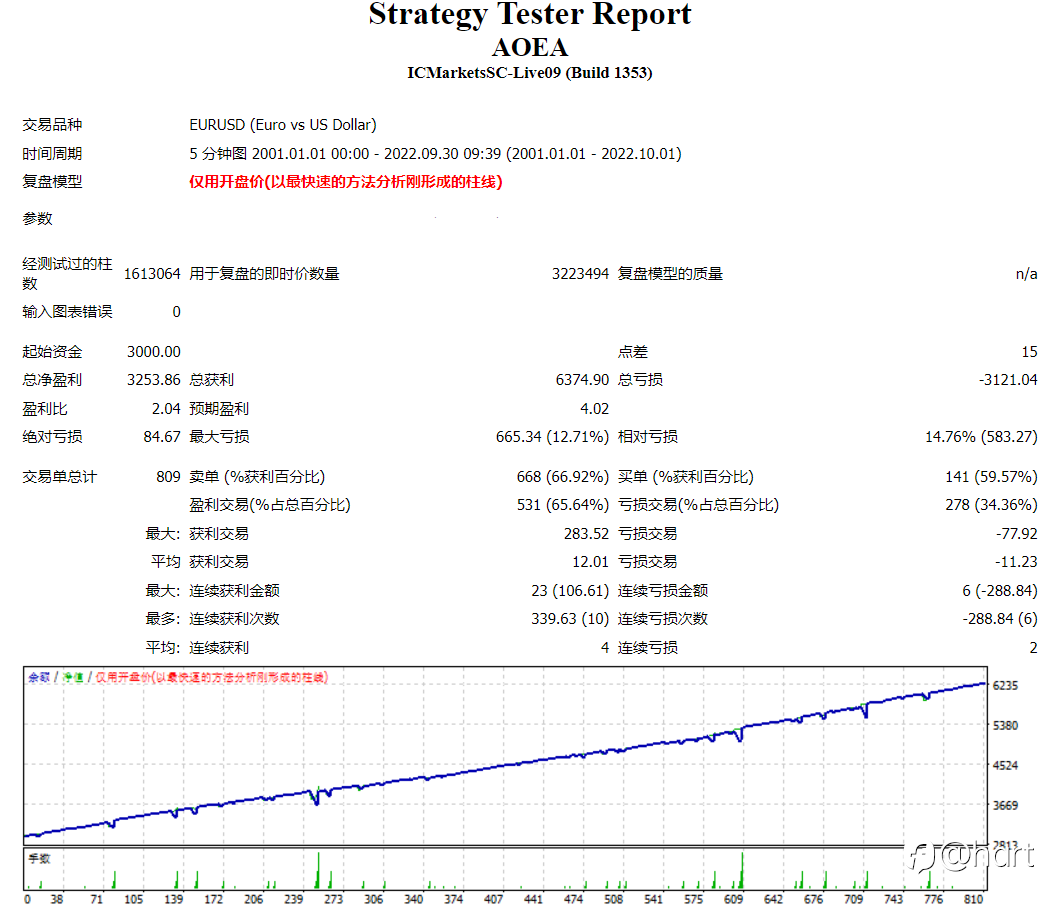This screenshot has width=1045, height=906.
Task: Click the x-axis tick label 810
Action: pyautogui.click(x=973, y=899)
